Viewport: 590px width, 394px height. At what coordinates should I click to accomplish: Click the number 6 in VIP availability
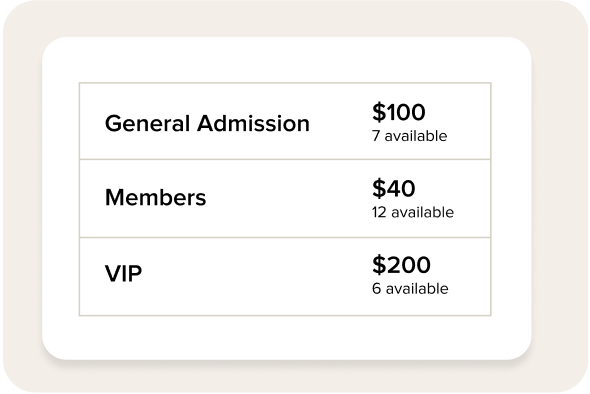tap(377, 289)
